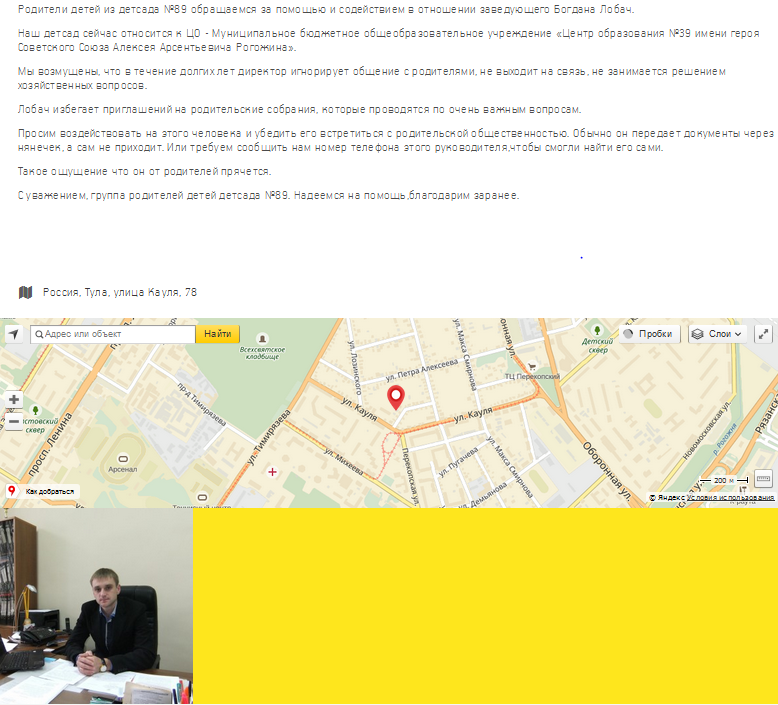The height and width of the screenshot is (705, 778).
Task: Click the Как добраться directions button
Action: click(43, 491)
